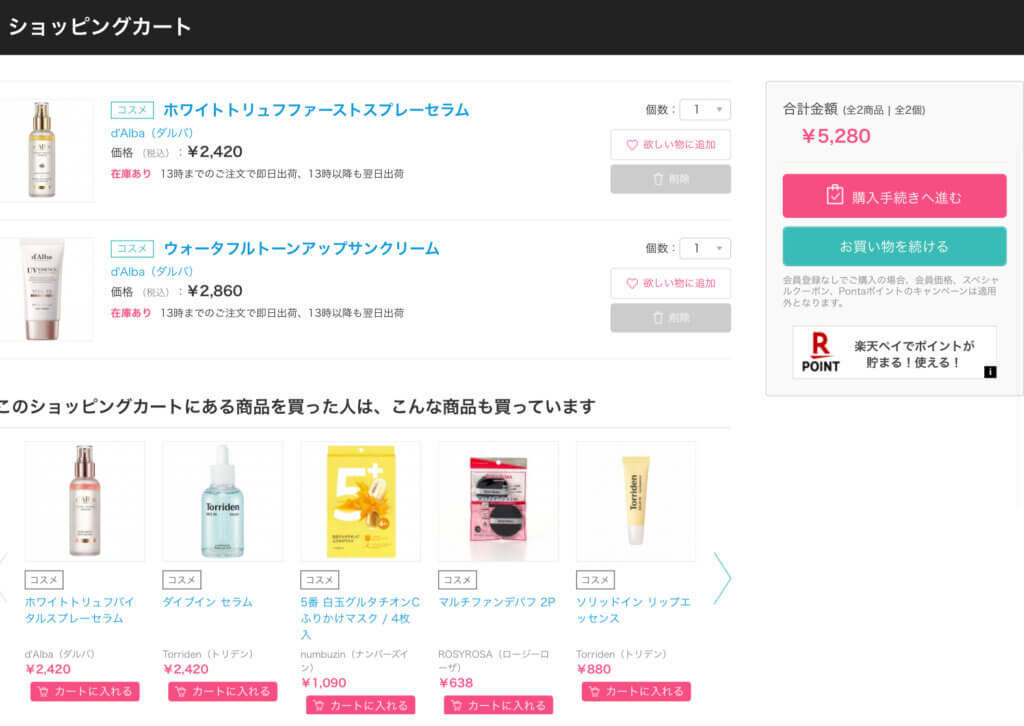The image size is (1024, 726).
Task: Open the ホワイトトリュフファーストスプレーセラム product link
Action: pyautogui.click(x=316, y=110)
